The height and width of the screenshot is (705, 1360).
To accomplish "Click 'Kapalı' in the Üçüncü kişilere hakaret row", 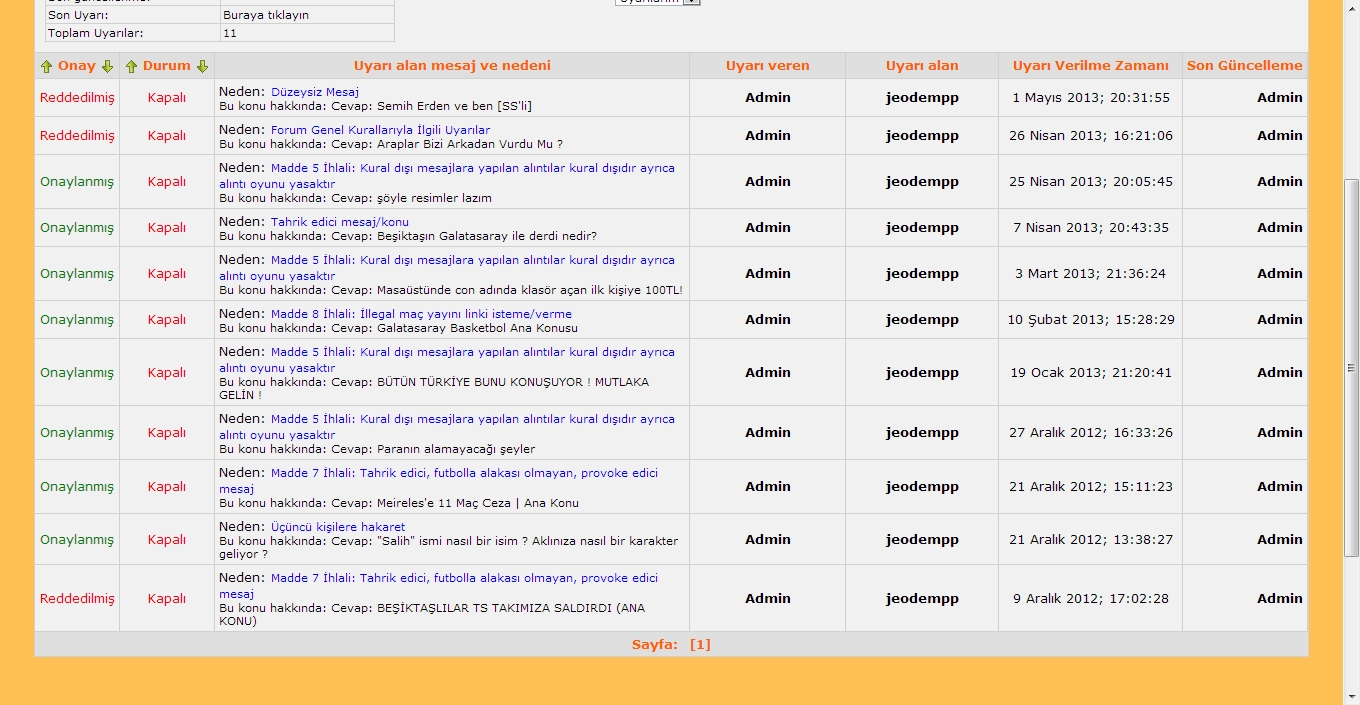I will [x=167, y=540].
